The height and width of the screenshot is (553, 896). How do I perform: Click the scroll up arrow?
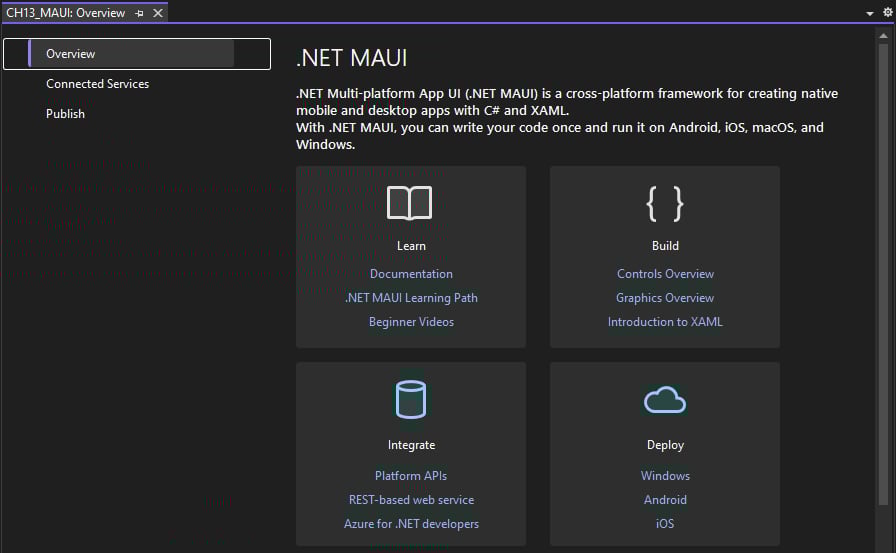(x=883, y=35)
